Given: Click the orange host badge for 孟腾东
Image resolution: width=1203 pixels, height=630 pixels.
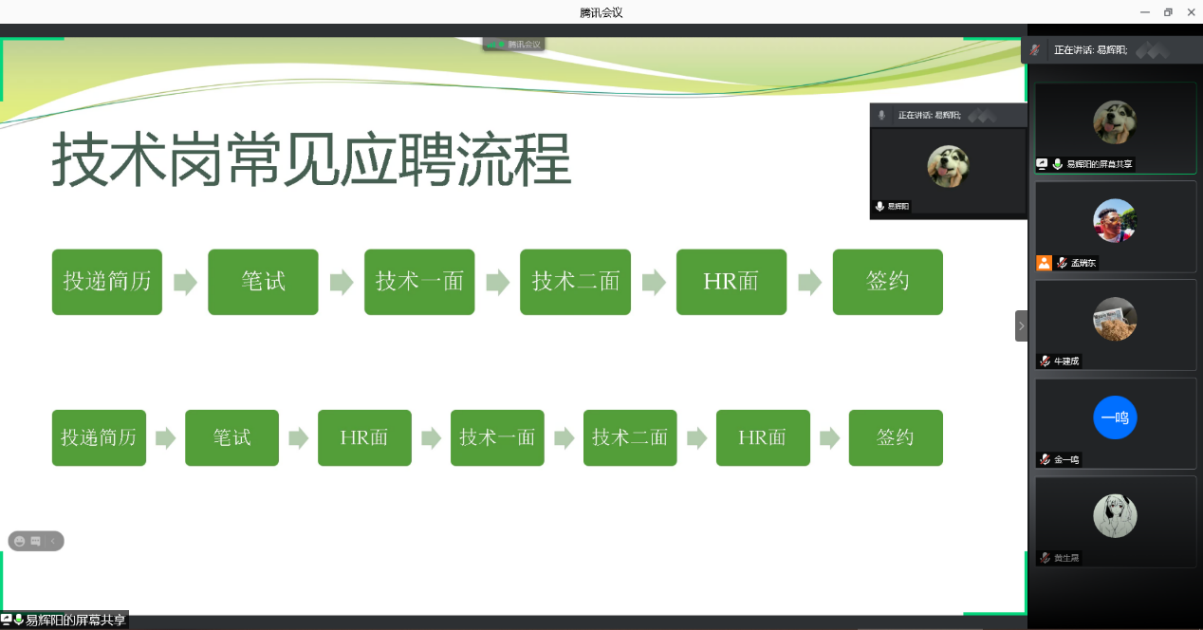Looking at the screenshot, I should tap(1044, 263).
